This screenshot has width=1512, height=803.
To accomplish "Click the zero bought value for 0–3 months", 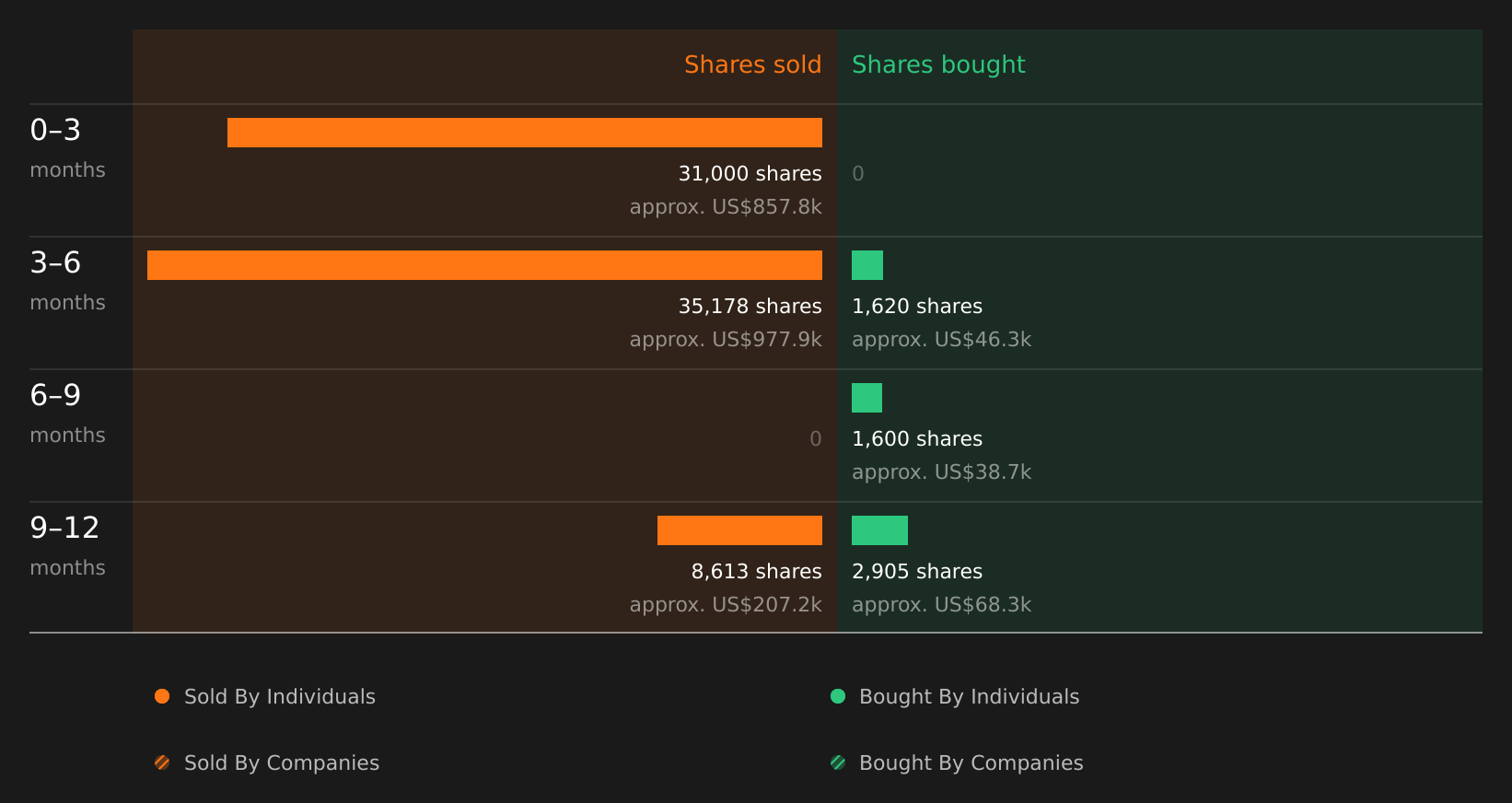I will [858, 174].
